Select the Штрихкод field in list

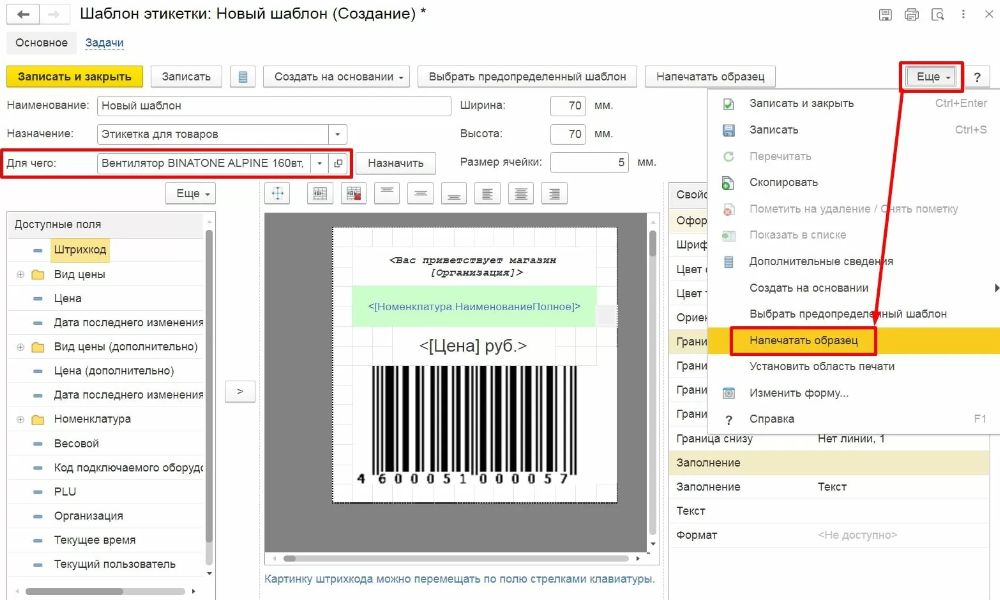[80, 250]
